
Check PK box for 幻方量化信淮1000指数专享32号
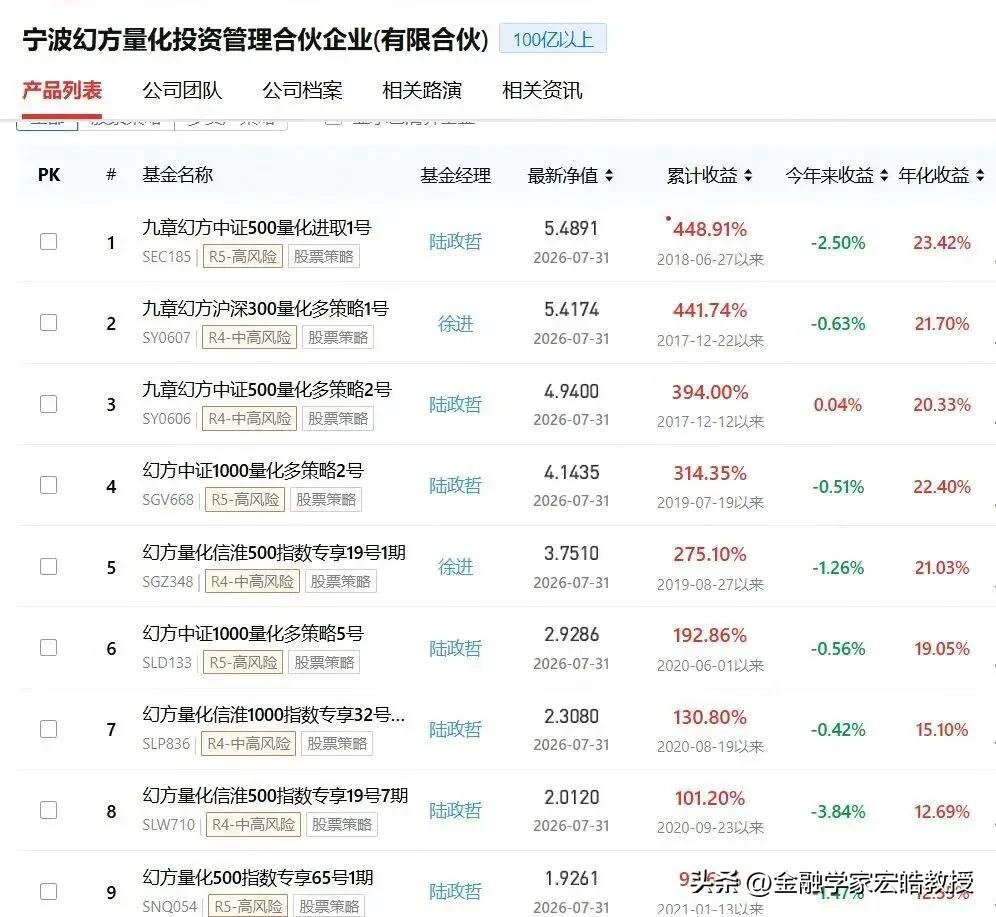48,729
